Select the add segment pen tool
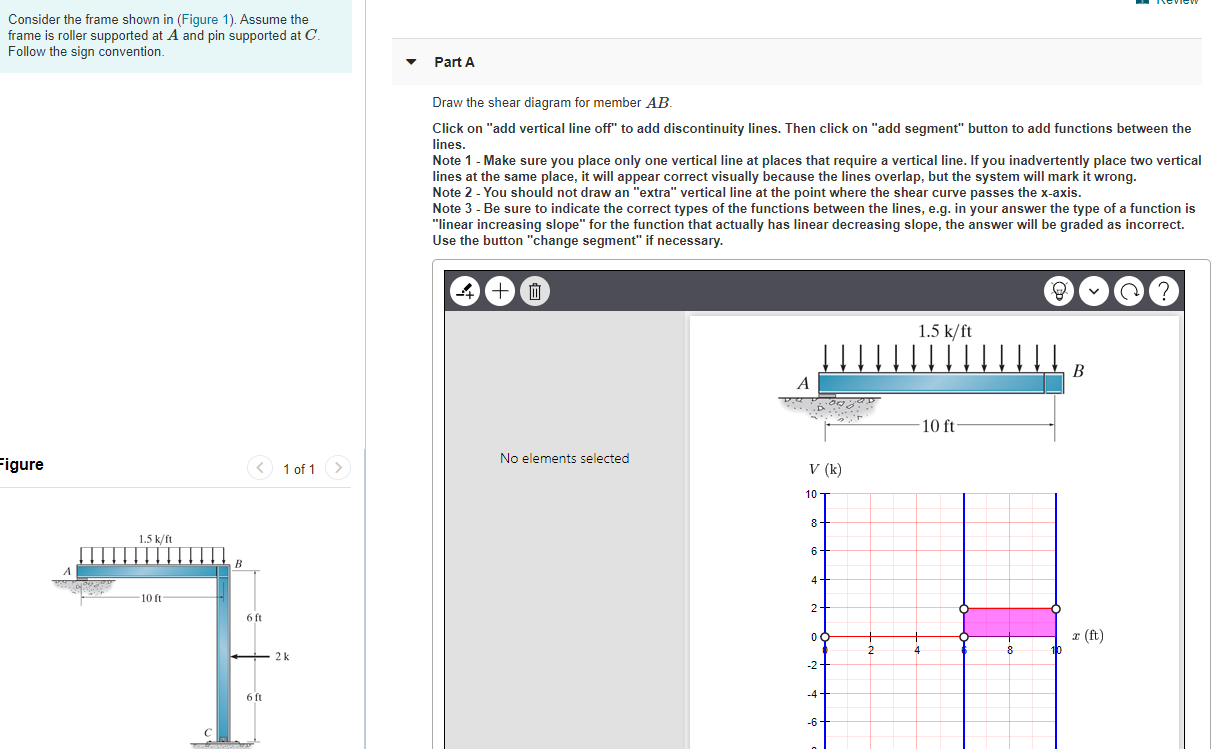The width and height of the screenshot is (1221, 749). [465, 291]
